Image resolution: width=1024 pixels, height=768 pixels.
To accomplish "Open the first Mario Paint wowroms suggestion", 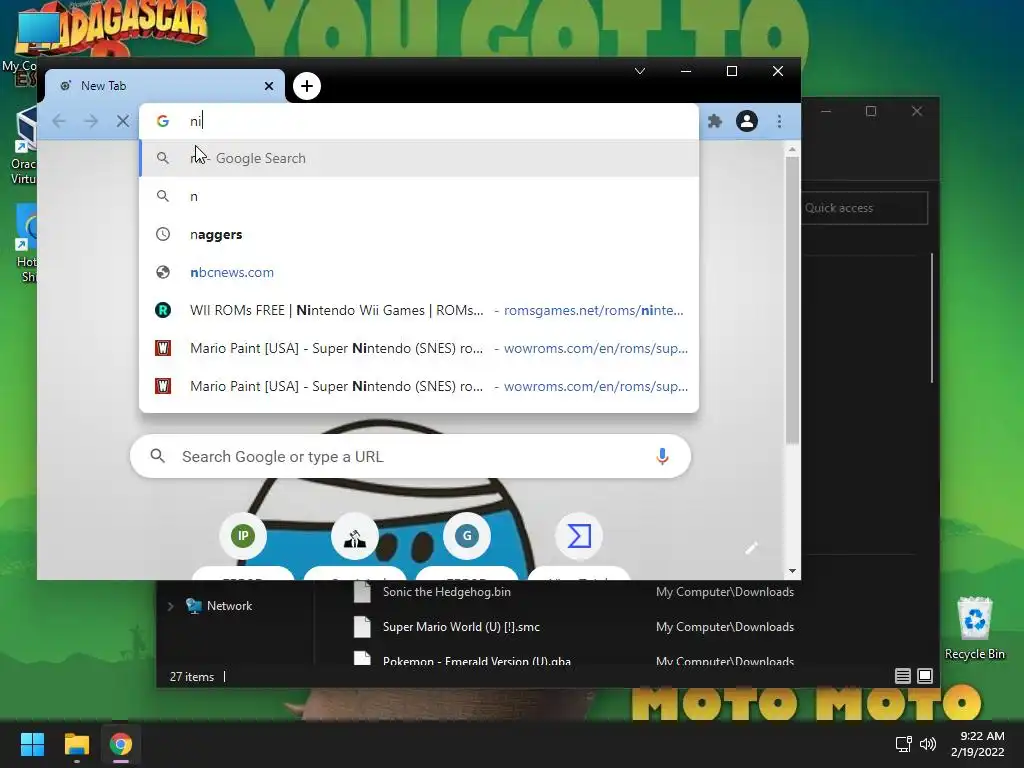I will (419, 348).
